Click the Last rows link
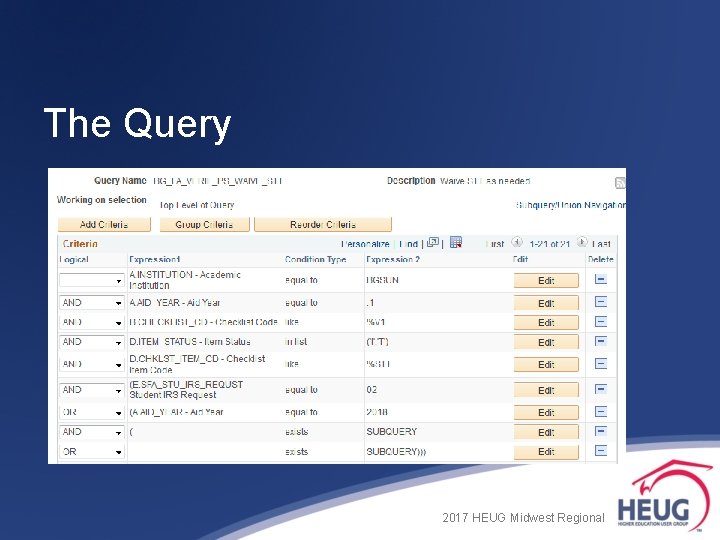 click(x=601, y=244)
